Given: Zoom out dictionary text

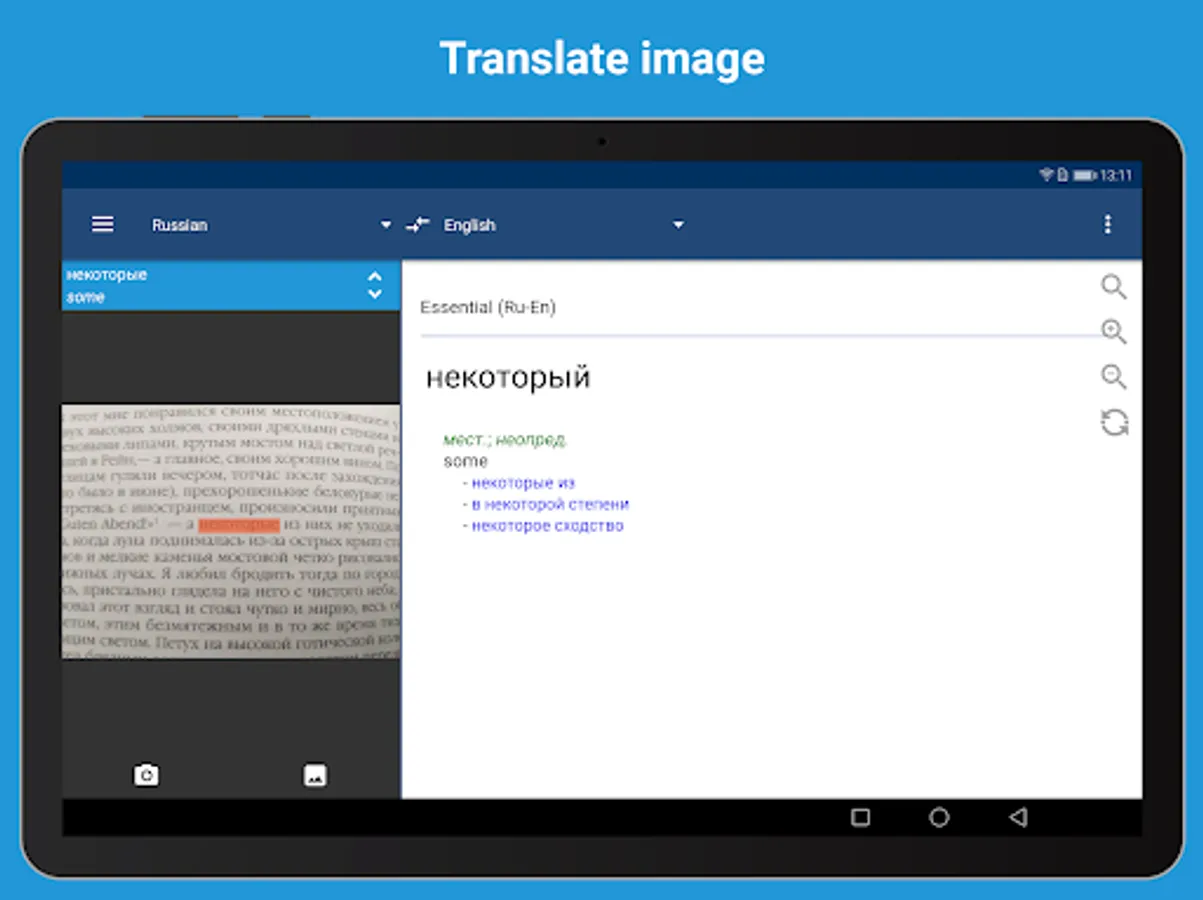Looking at the screenshot, I should tap(1114, 377).
